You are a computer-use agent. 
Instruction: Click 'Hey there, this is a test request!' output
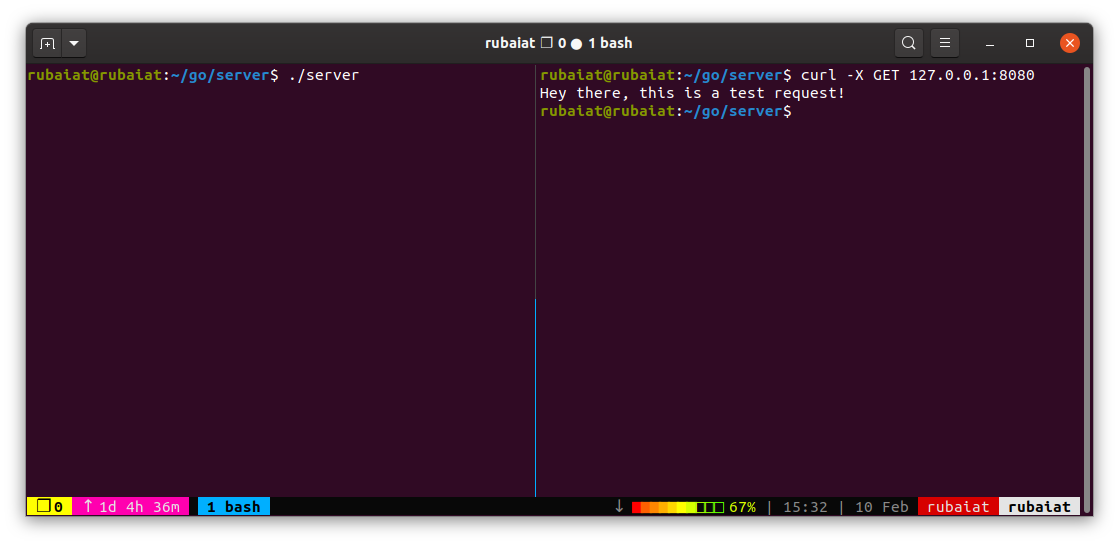click(x=692, y=93)
